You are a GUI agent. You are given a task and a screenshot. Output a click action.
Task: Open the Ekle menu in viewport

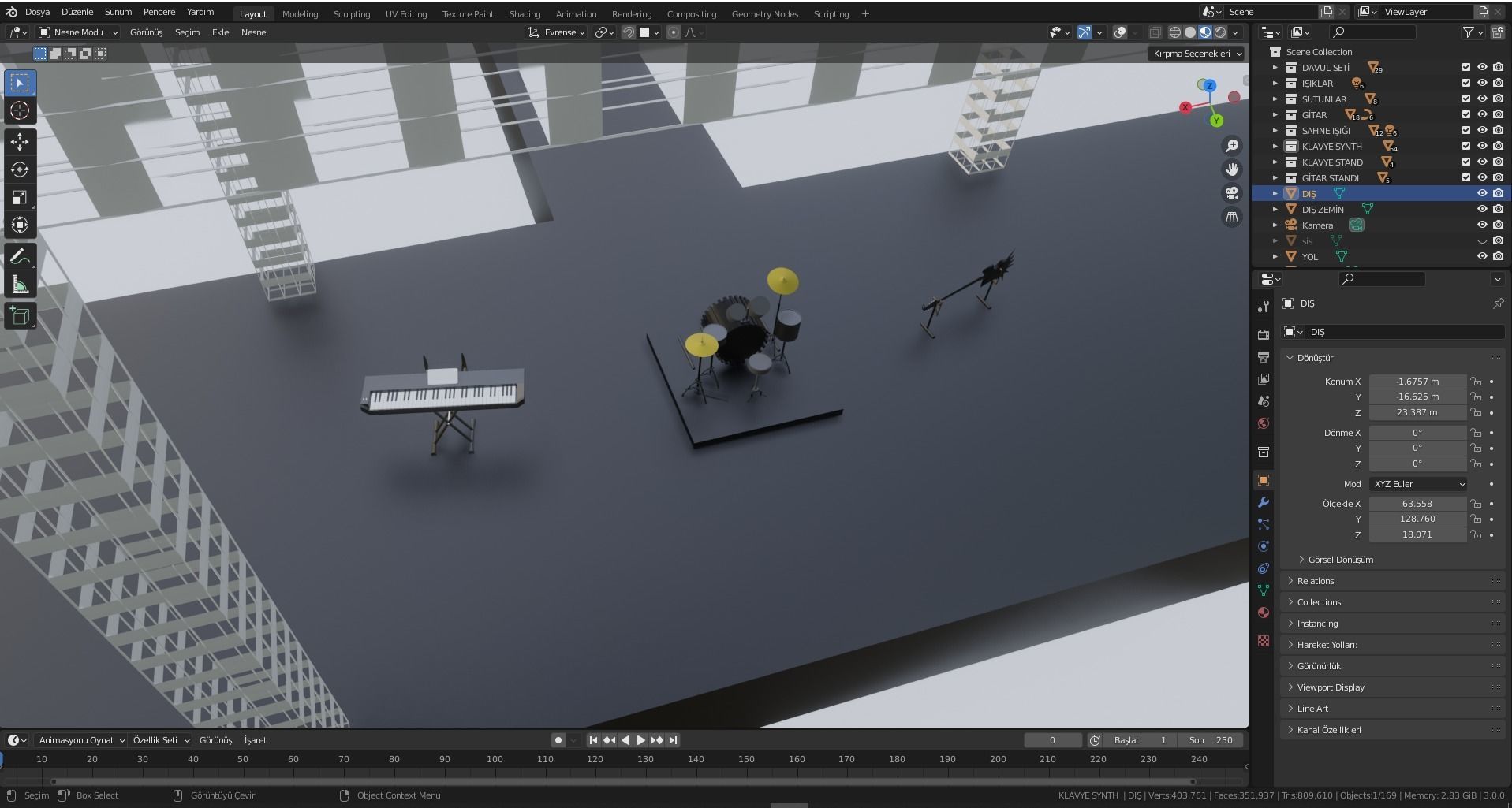click(220, 32)
